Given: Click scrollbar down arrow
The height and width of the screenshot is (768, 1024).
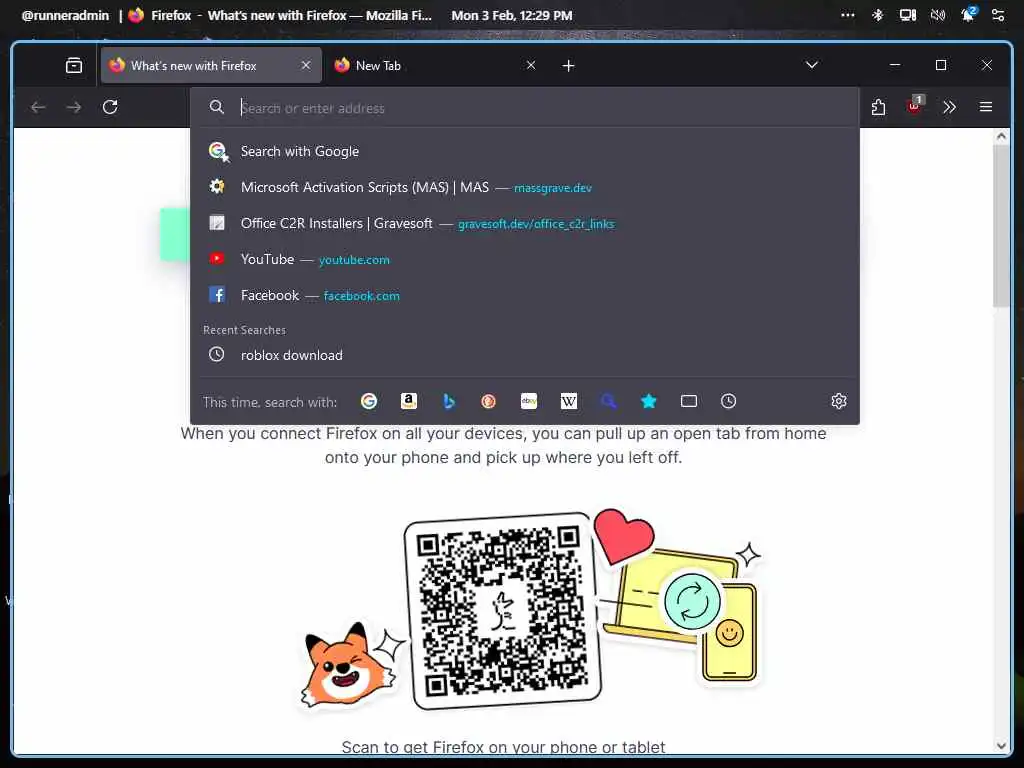Looking at the screenshot, I should click(1001, 745).
